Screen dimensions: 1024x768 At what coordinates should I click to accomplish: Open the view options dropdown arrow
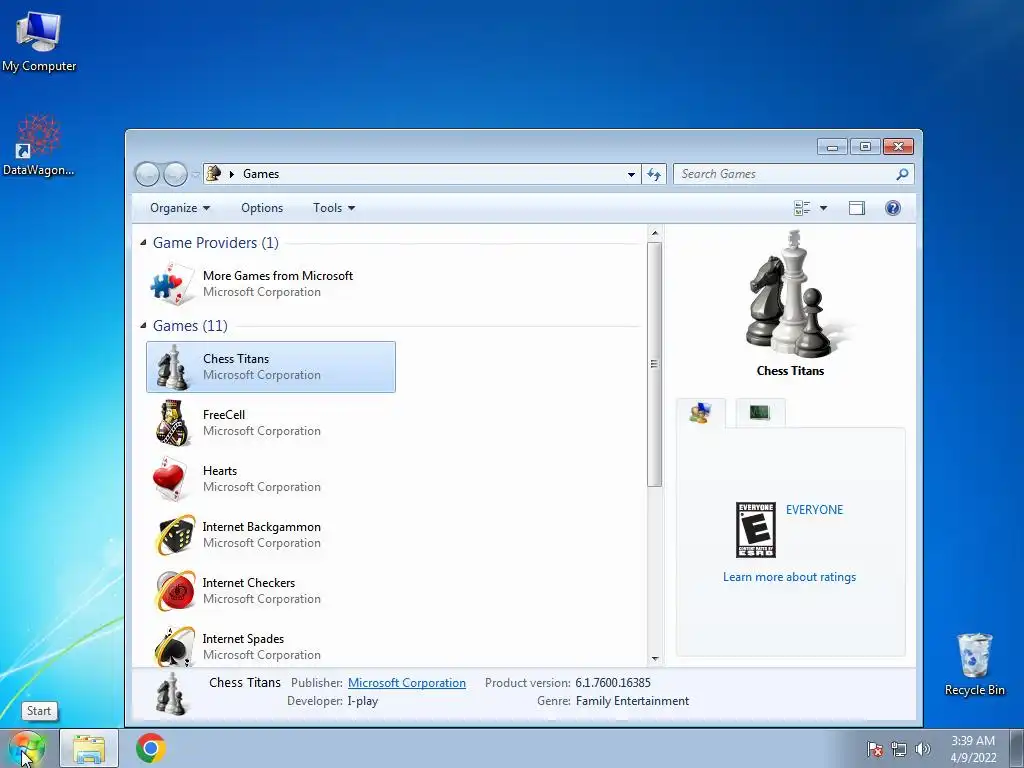tap(823, 208)
